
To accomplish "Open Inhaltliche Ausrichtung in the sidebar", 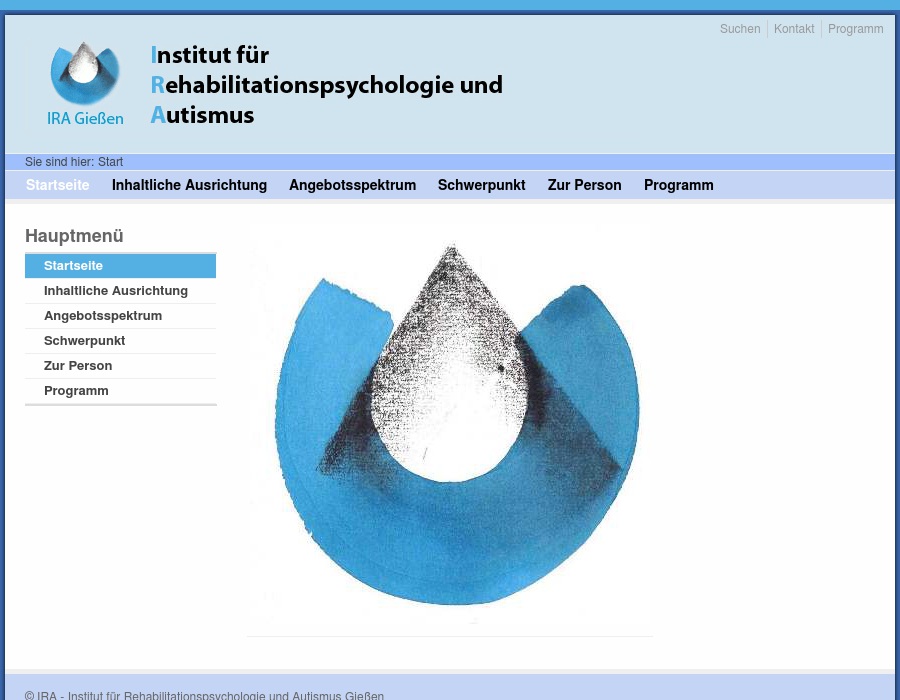I will tap(116, 290).
